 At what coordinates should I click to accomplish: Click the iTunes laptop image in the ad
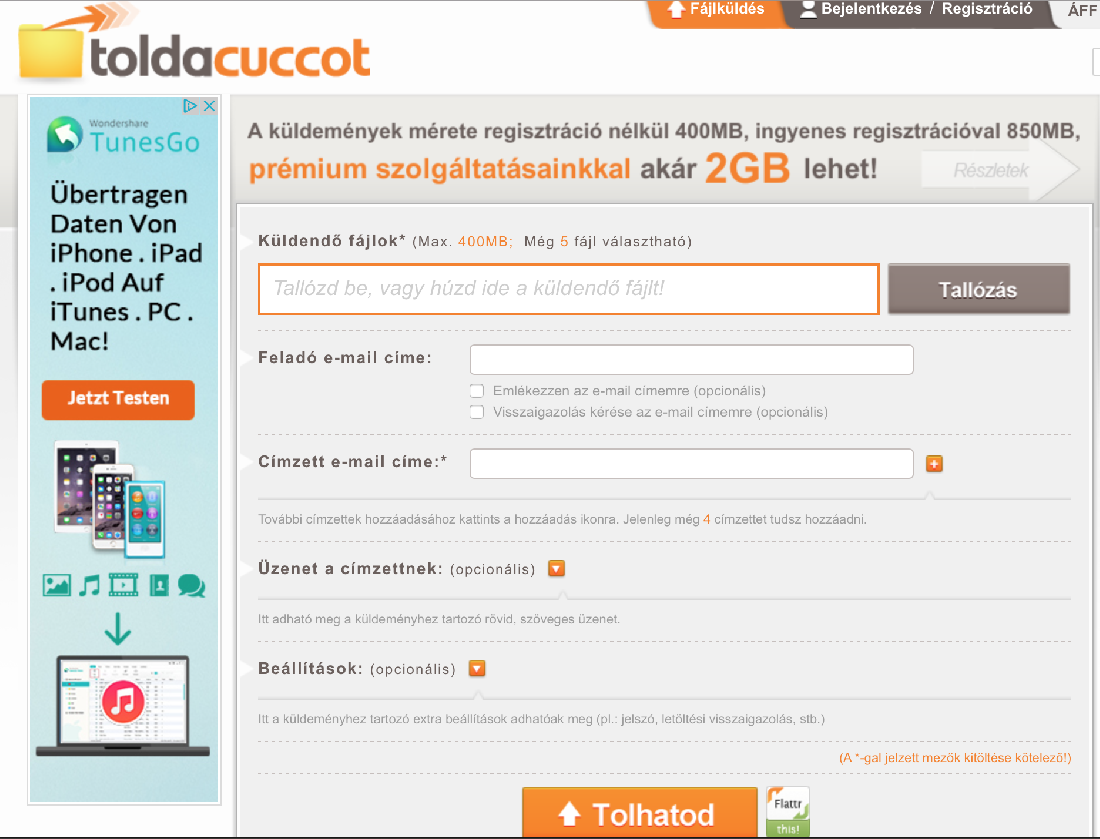[x=123, y=706]
